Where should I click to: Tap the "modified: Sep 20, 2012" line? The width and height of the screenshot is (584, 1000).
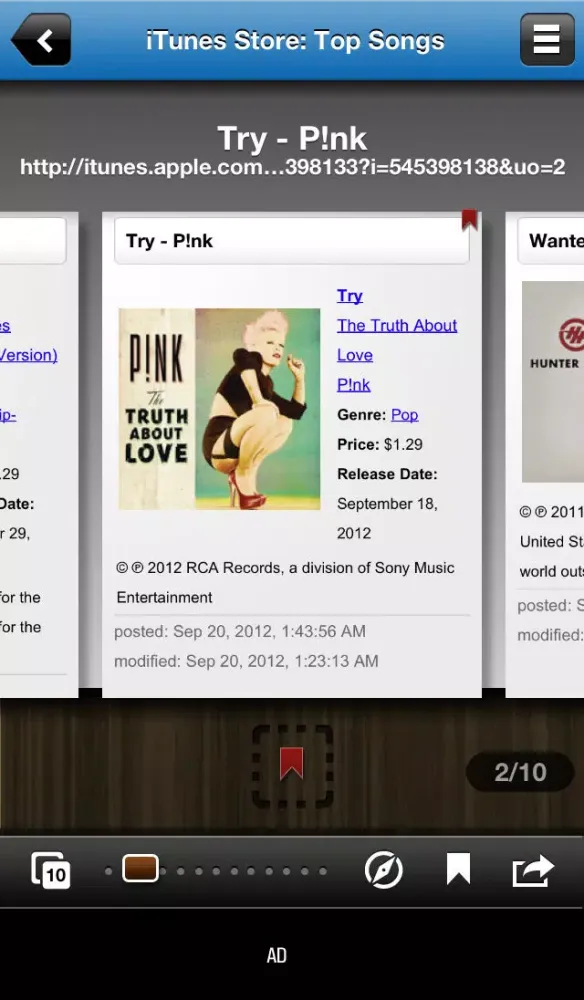click(x=246, y=661)
